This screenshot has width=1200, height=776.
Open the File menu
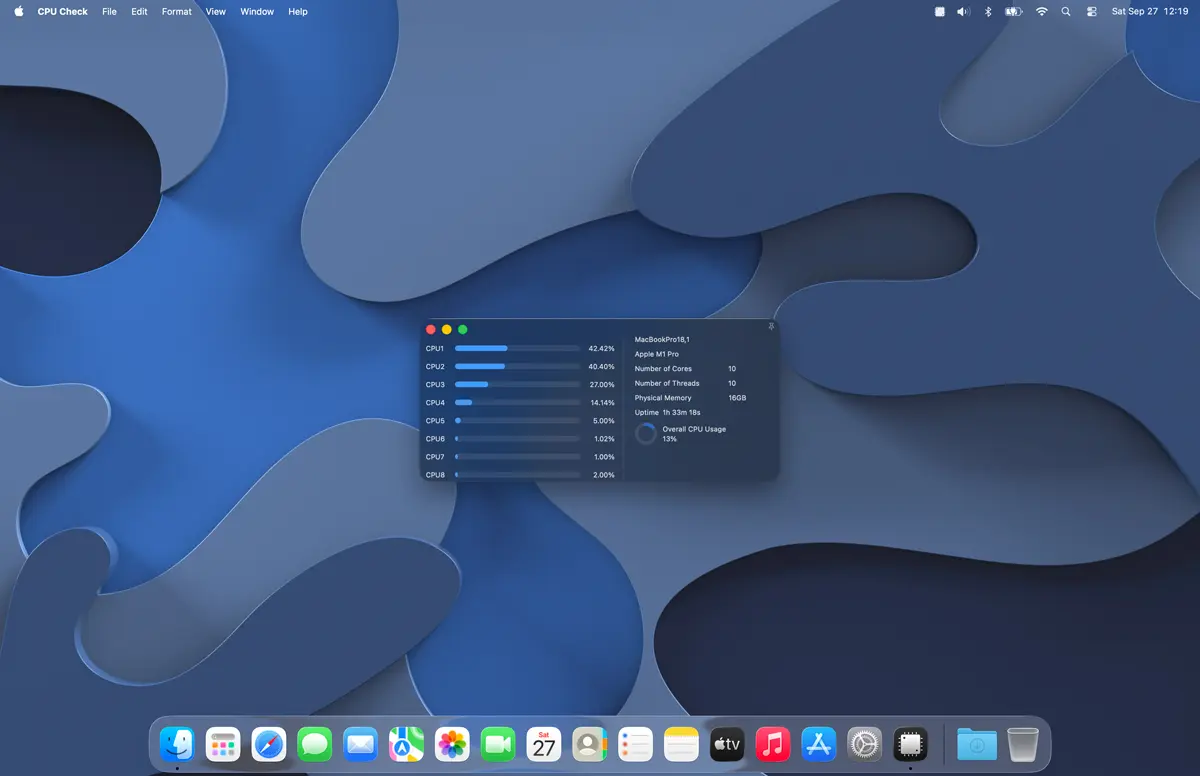tap(109, 12)
